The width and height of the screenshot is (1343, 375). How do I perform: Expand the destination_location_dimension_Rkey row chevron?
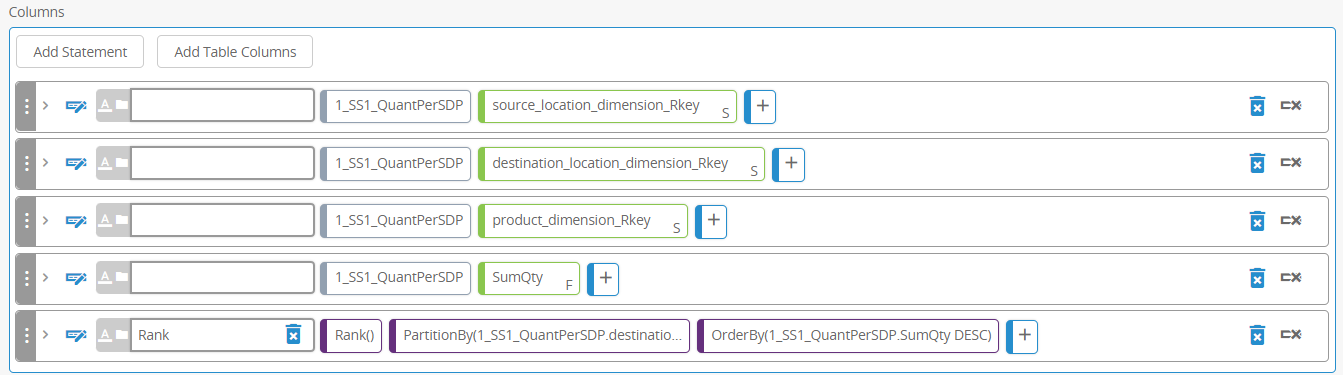pyautogui.click(x=45, y=163)
